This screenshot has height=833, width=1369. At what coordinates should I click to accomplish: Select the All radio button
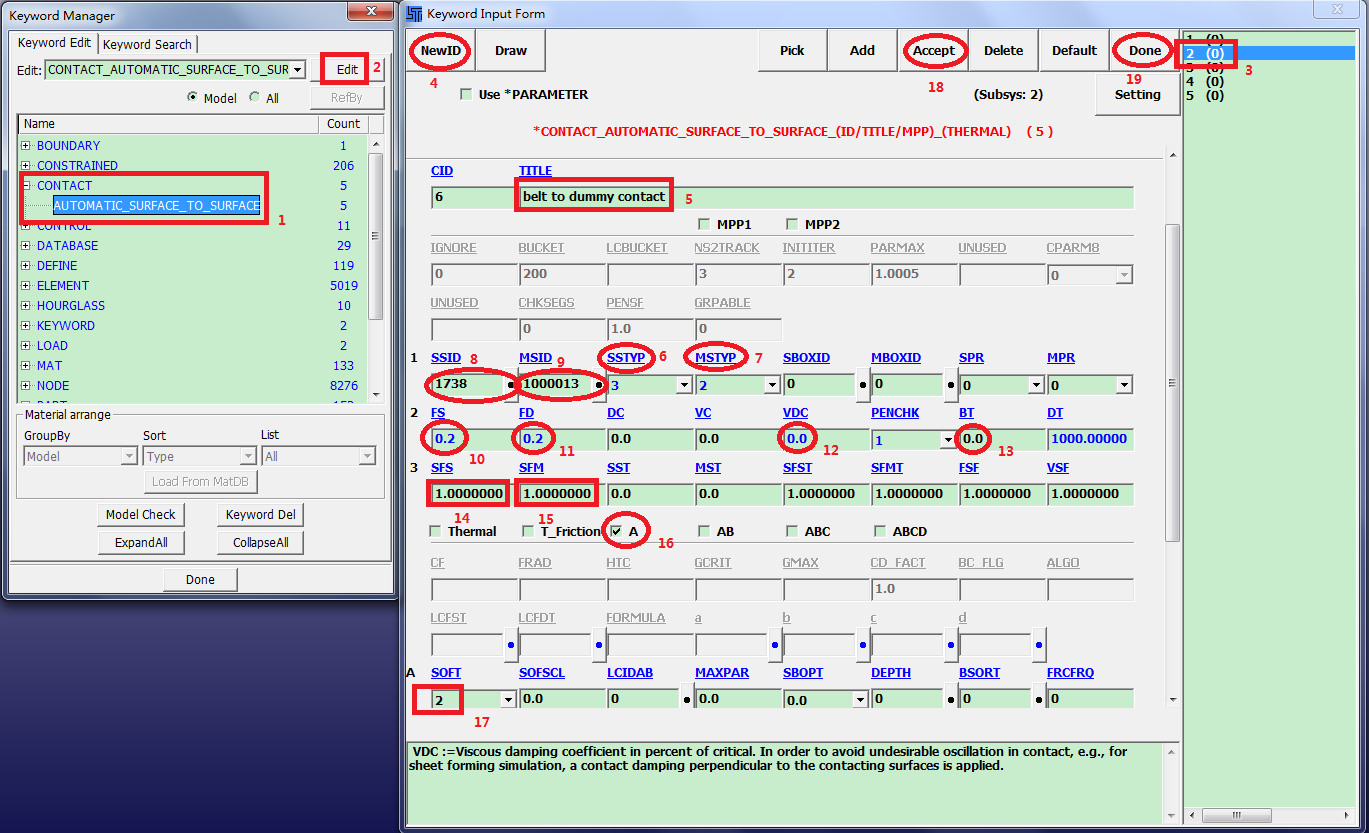254,98
